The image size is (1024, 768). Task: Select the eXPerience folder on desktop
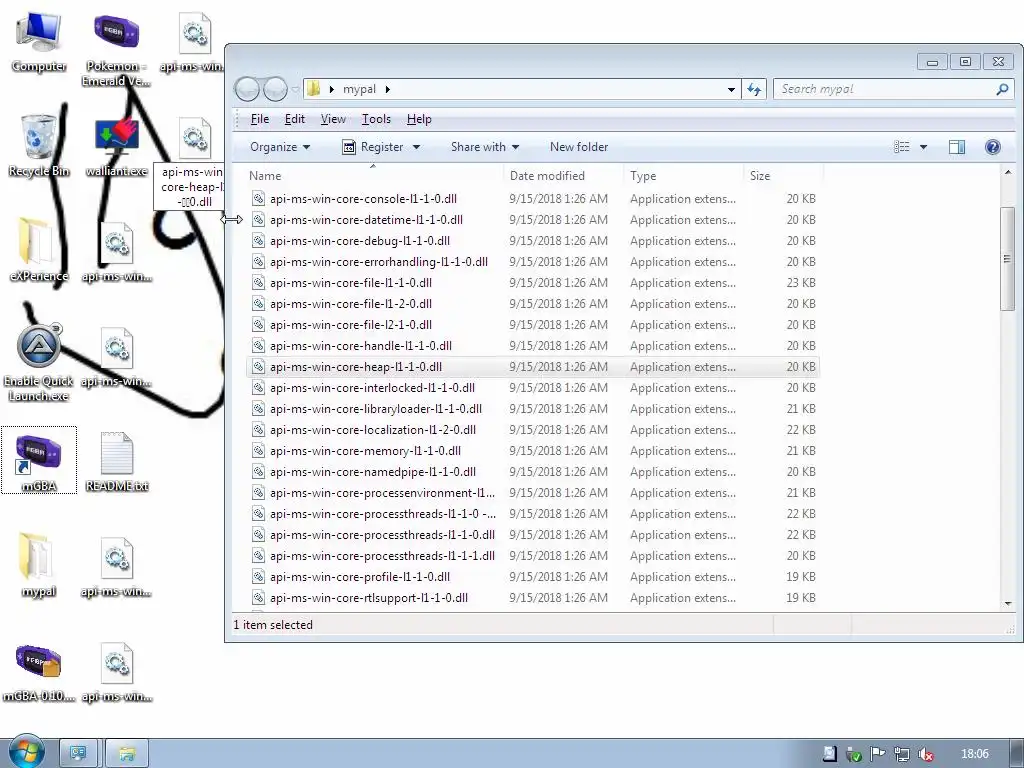pos(39,251)
